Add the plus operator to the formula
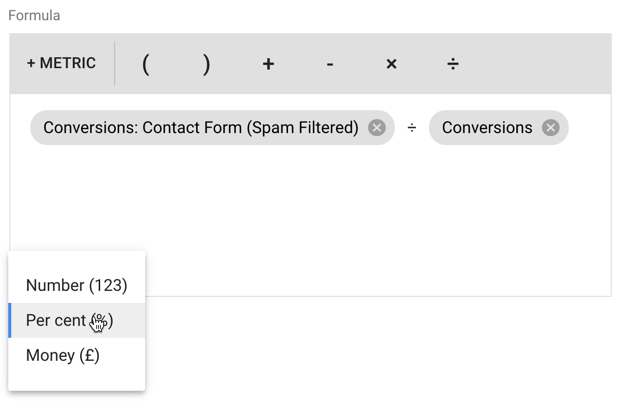This screenshot has width=618, height=404. pyautogui.click(x=268, y=64)
